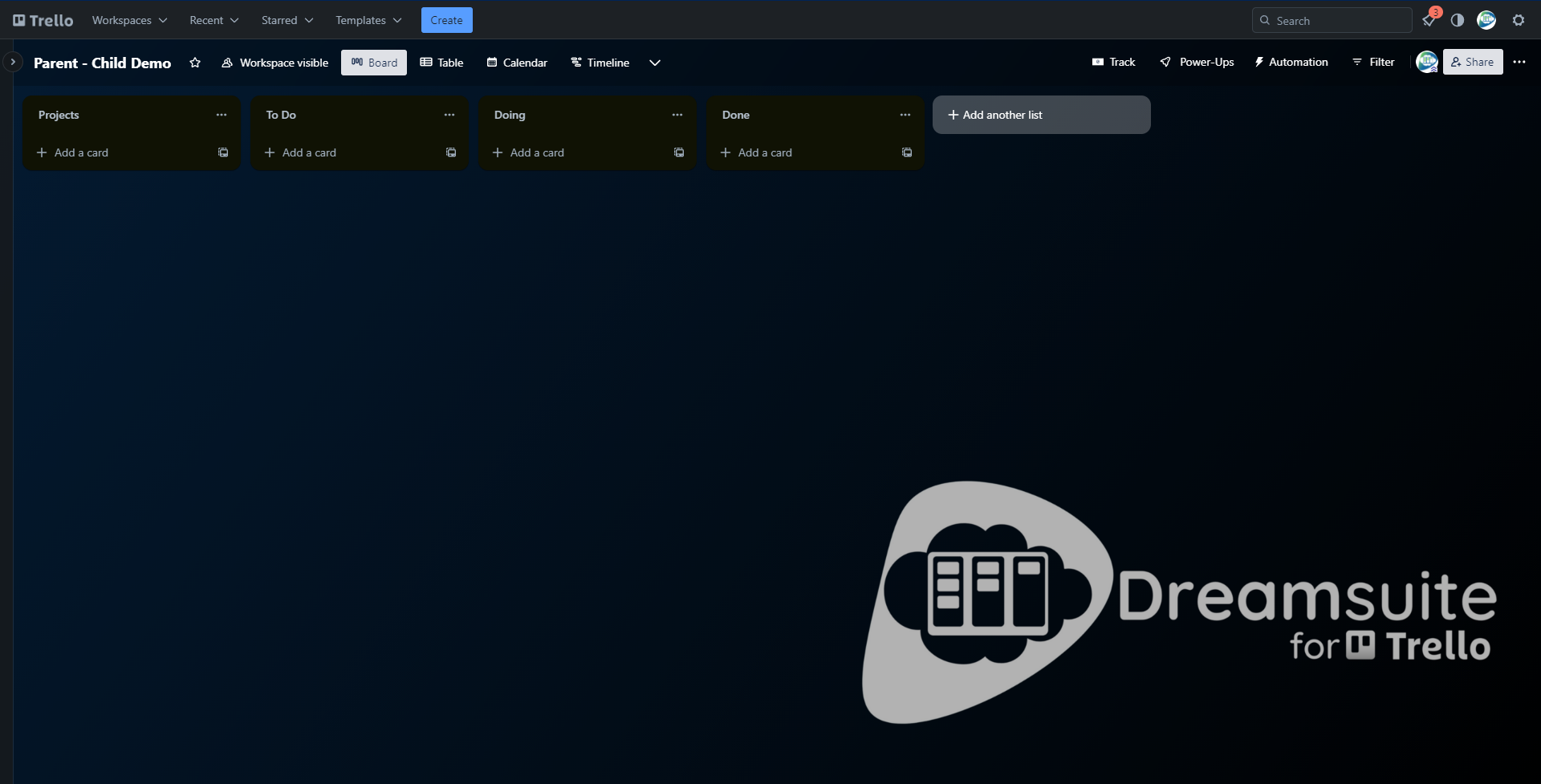Open the notifications bell icon

(1429, 21)
